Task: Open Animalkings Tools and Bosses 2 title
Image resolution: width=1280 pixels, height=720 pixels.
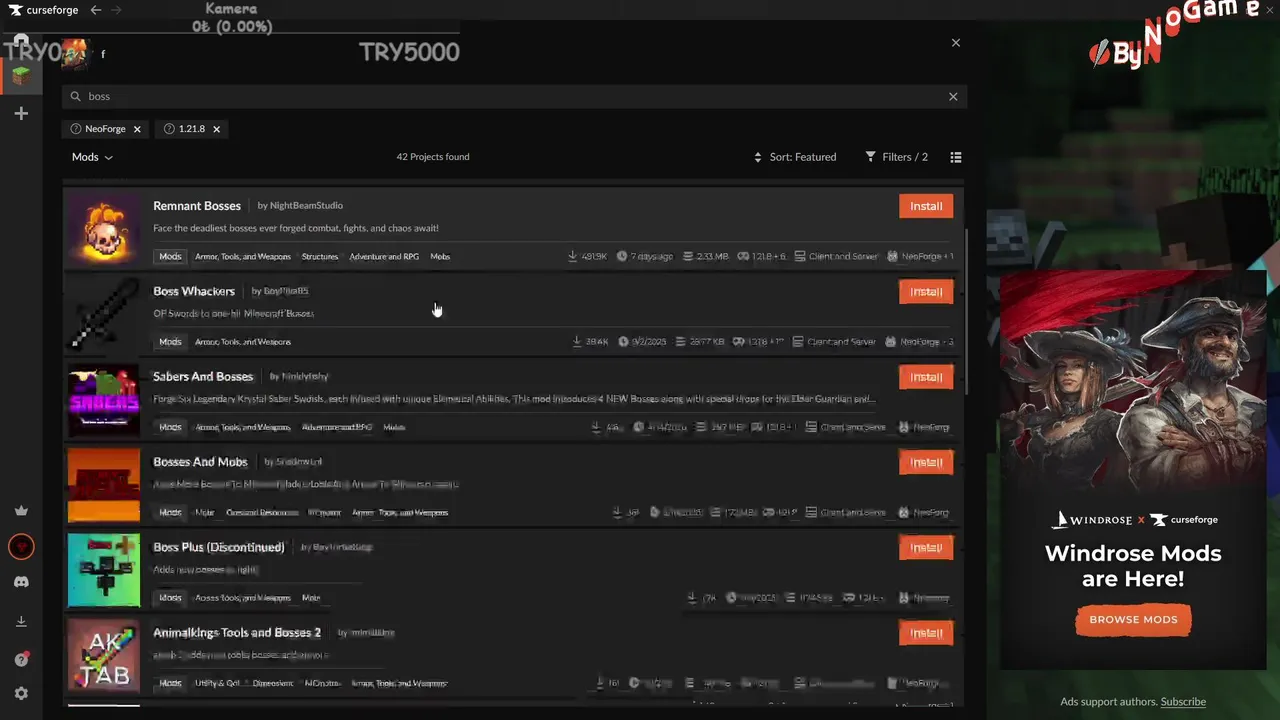Action: click(x=237, y=633)
